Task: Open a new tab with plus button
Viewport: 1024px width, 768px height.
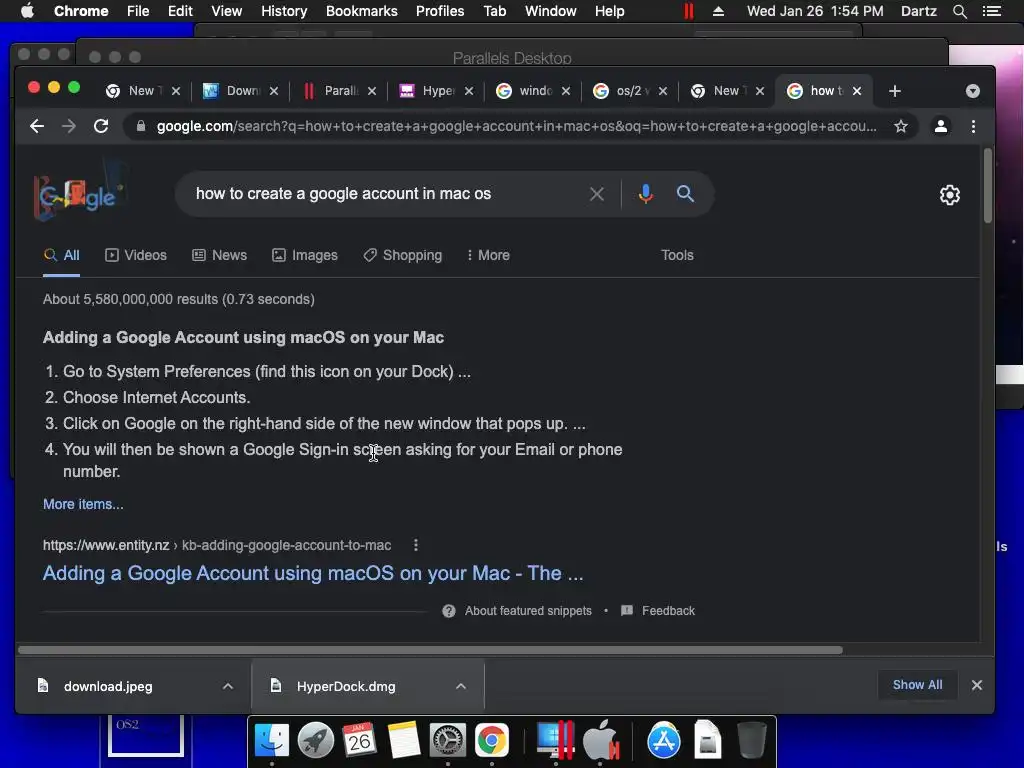Action: tap(895, 91)
